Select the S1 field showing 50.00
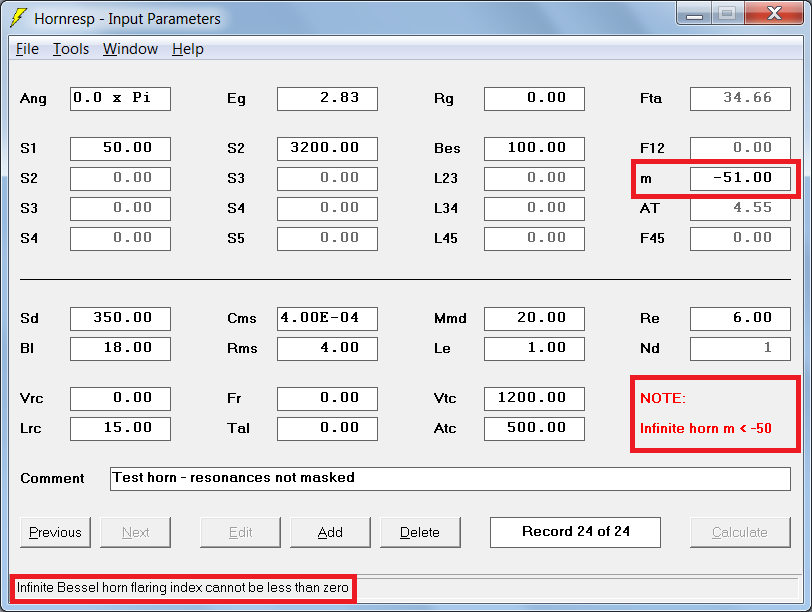812x612 pixels. 120,149
